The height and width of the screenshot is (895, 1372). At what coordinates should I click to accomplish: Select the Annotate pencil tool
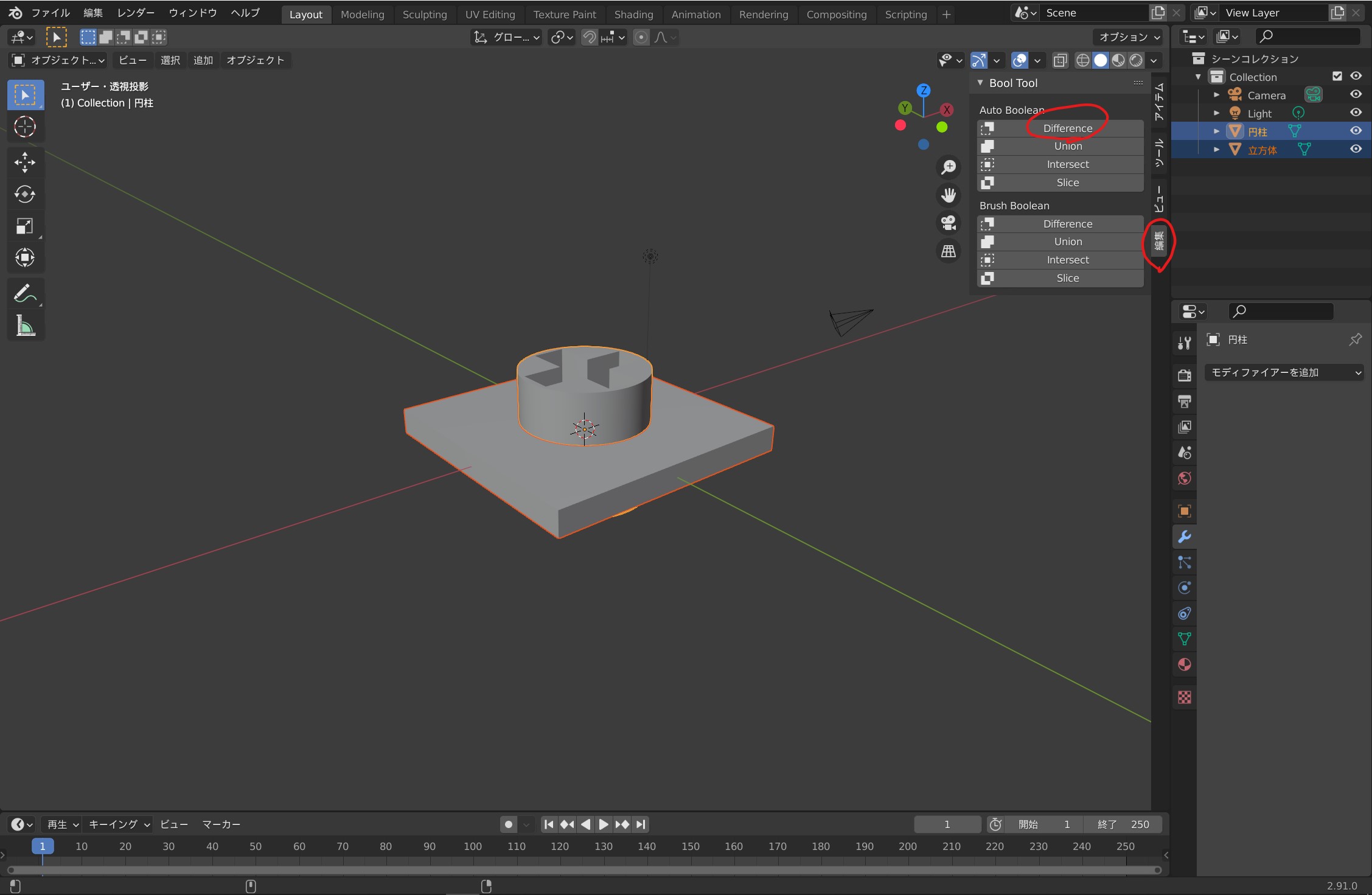click(x=25, y=294)
